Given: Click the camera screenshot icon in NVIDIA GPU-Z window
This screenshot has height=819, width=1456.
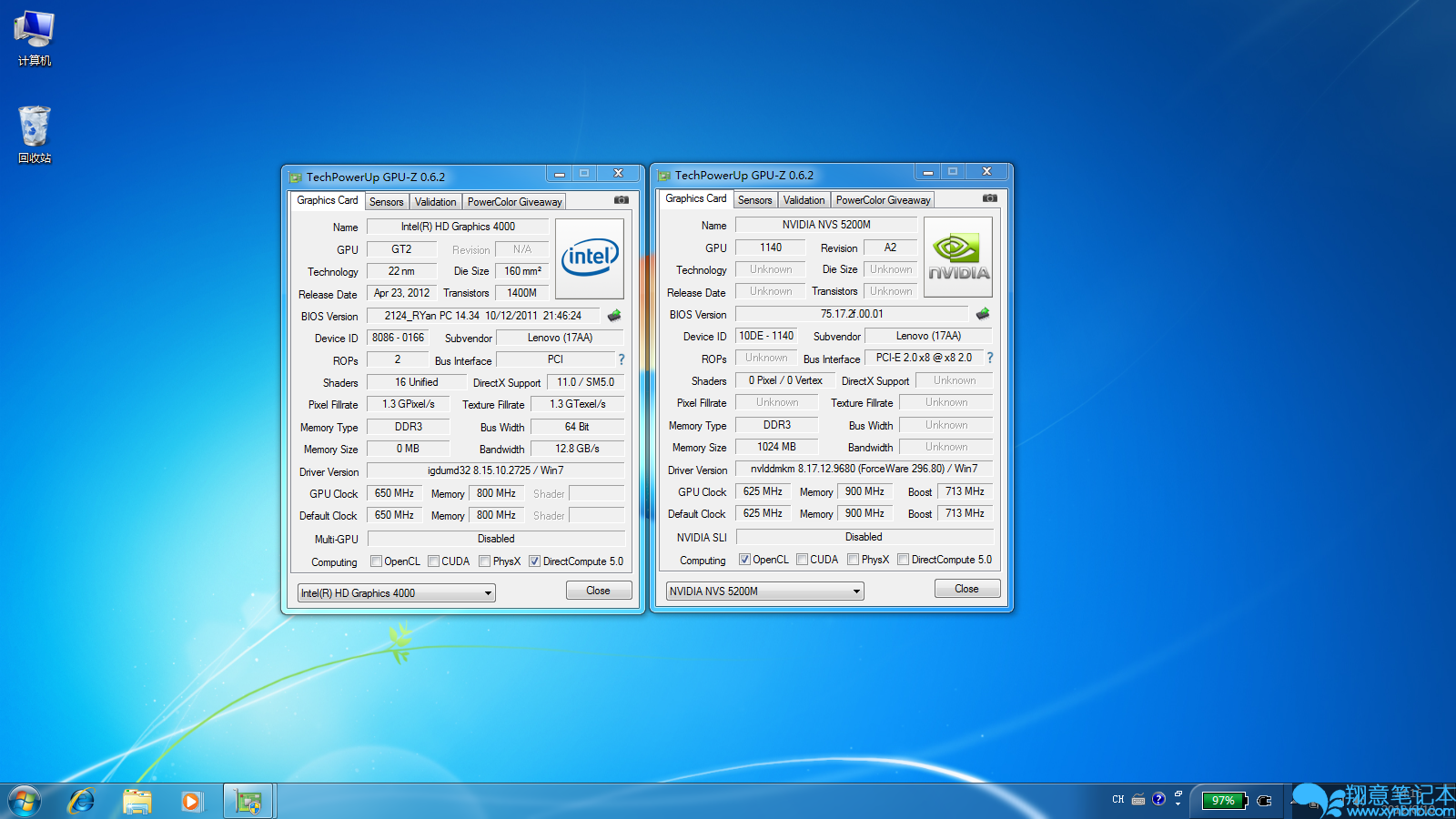Looking at the screenshot, I should (990, 198).
